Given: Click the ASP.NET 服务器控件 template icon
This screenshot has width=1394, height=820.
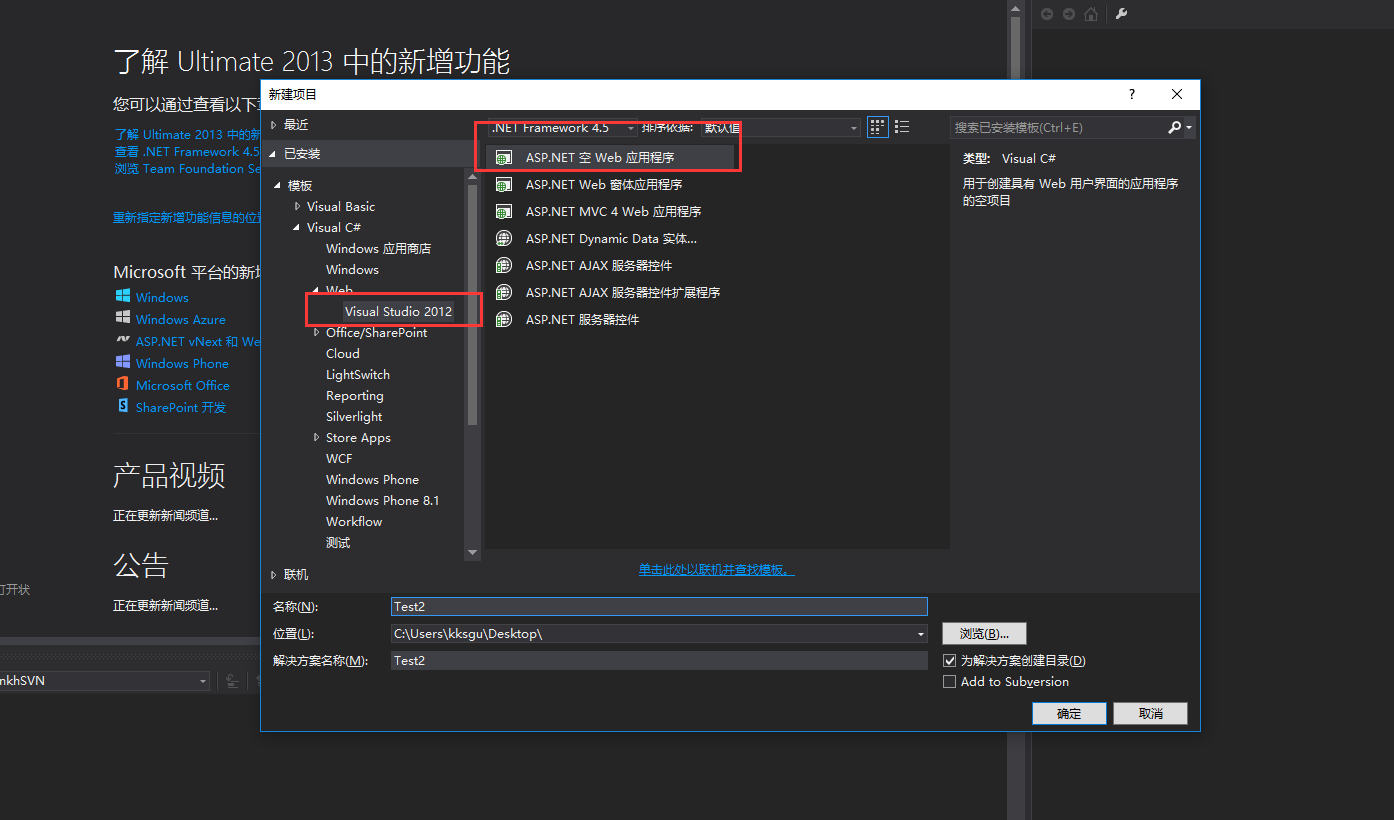Looking at the screenshot, I should [x=505, y=320].
